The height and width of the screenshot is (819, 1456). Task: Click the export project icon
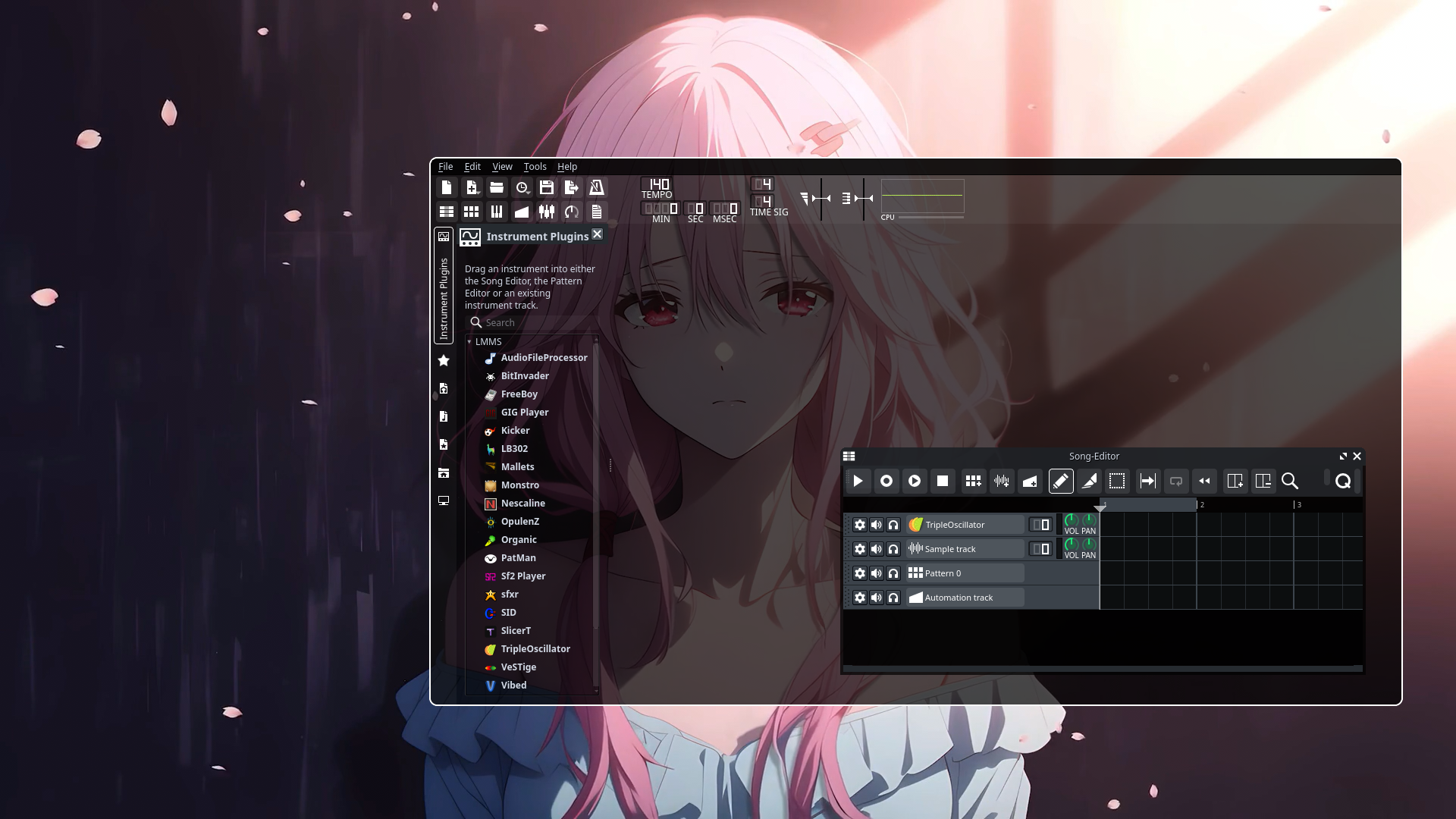pyautogui.click(x=572, y=187)
